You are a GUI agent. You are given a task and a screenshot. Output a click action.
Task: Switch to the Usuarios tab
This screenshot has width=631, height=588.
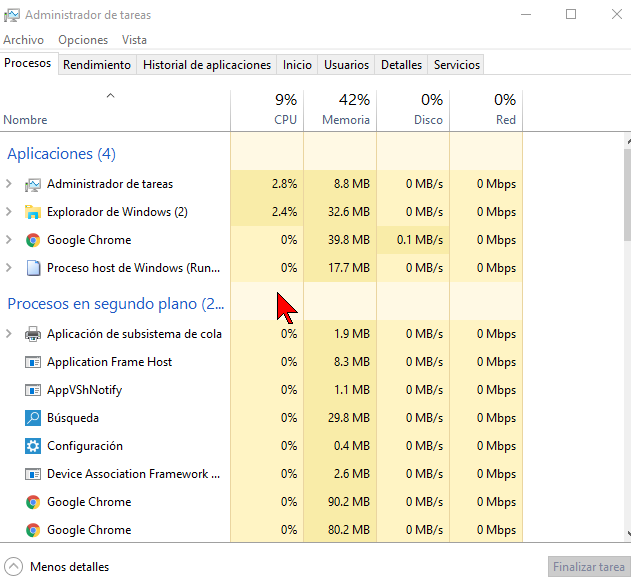[x=346, y=65]
